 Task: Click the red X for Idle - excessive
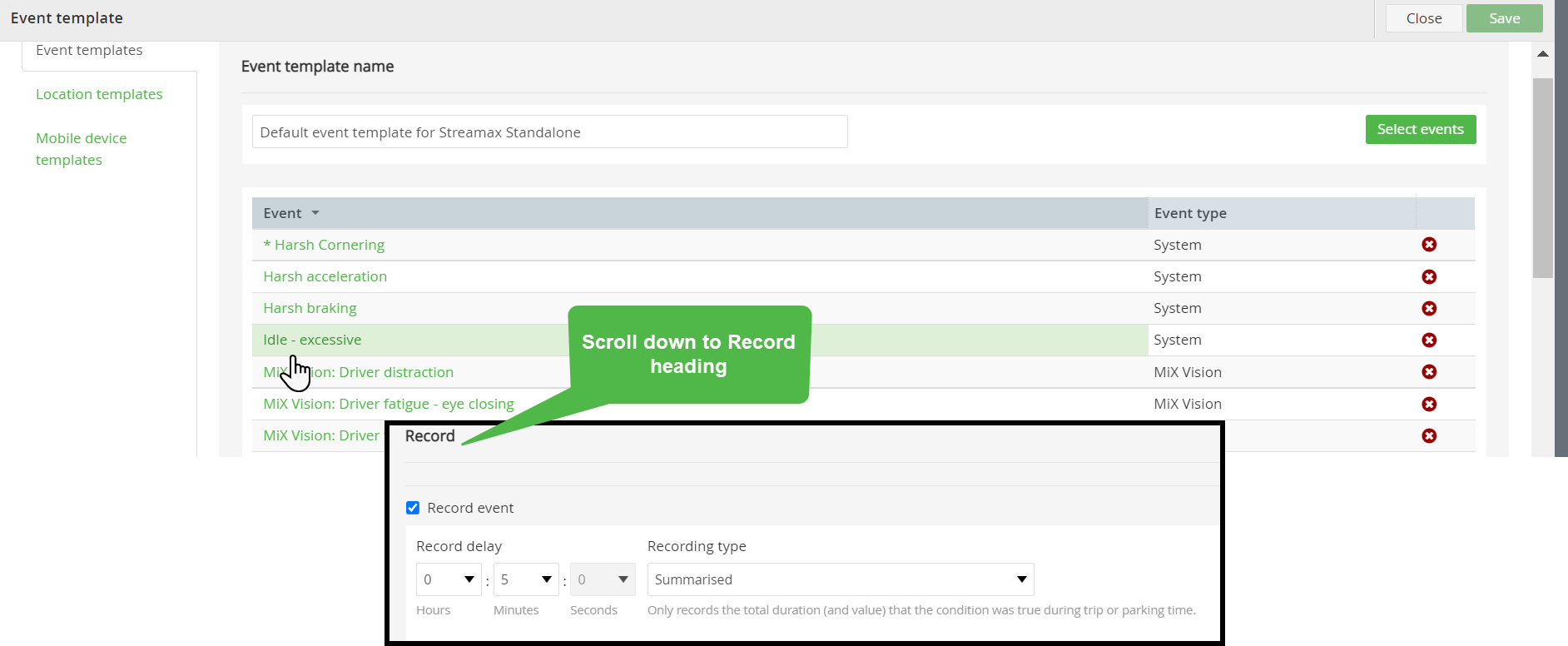point(1429,340)
